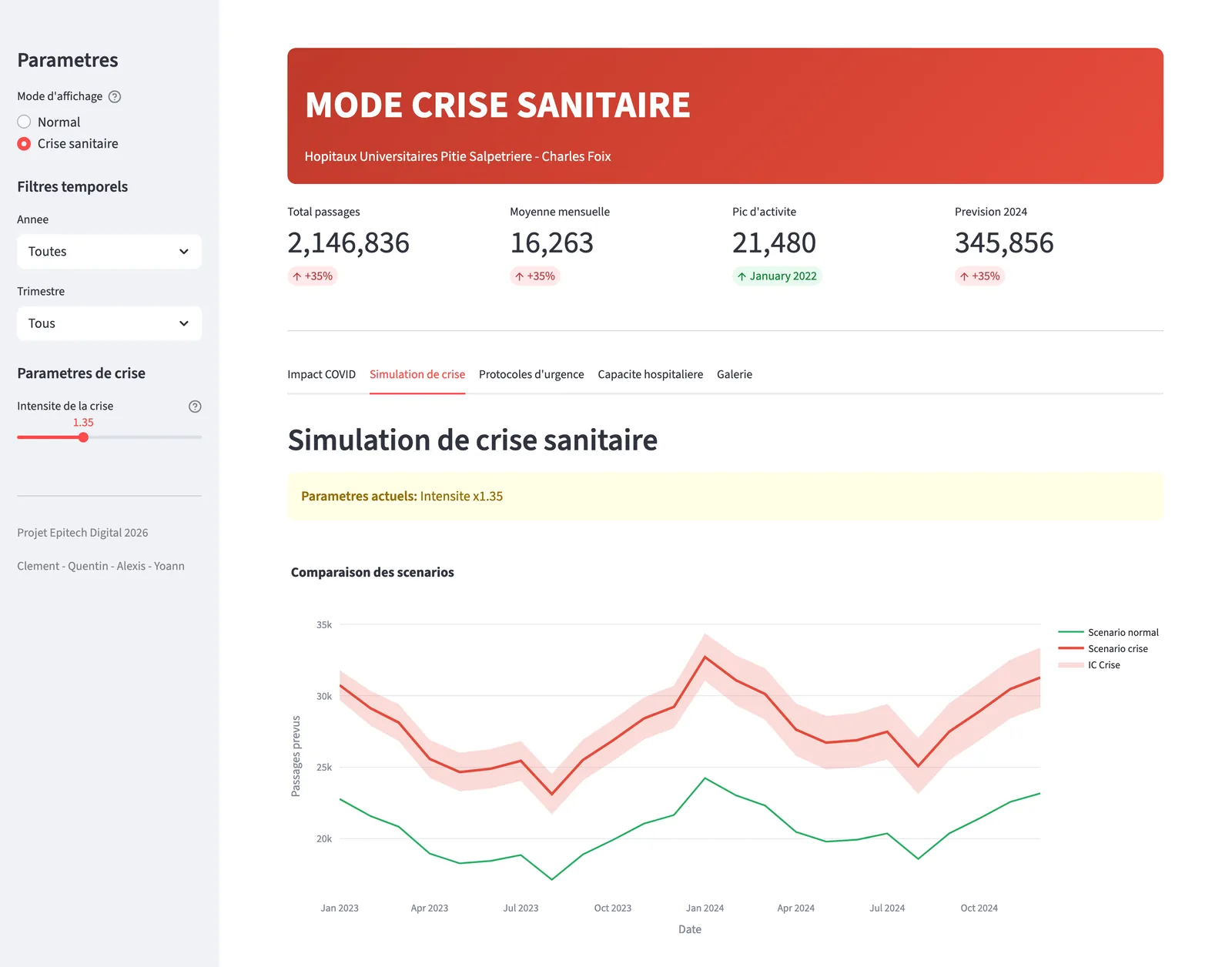Open the Capacite hospitaliere tab
Viewport: 1232px width, 967px height.
pyautogui.click(x=650, y=374)
